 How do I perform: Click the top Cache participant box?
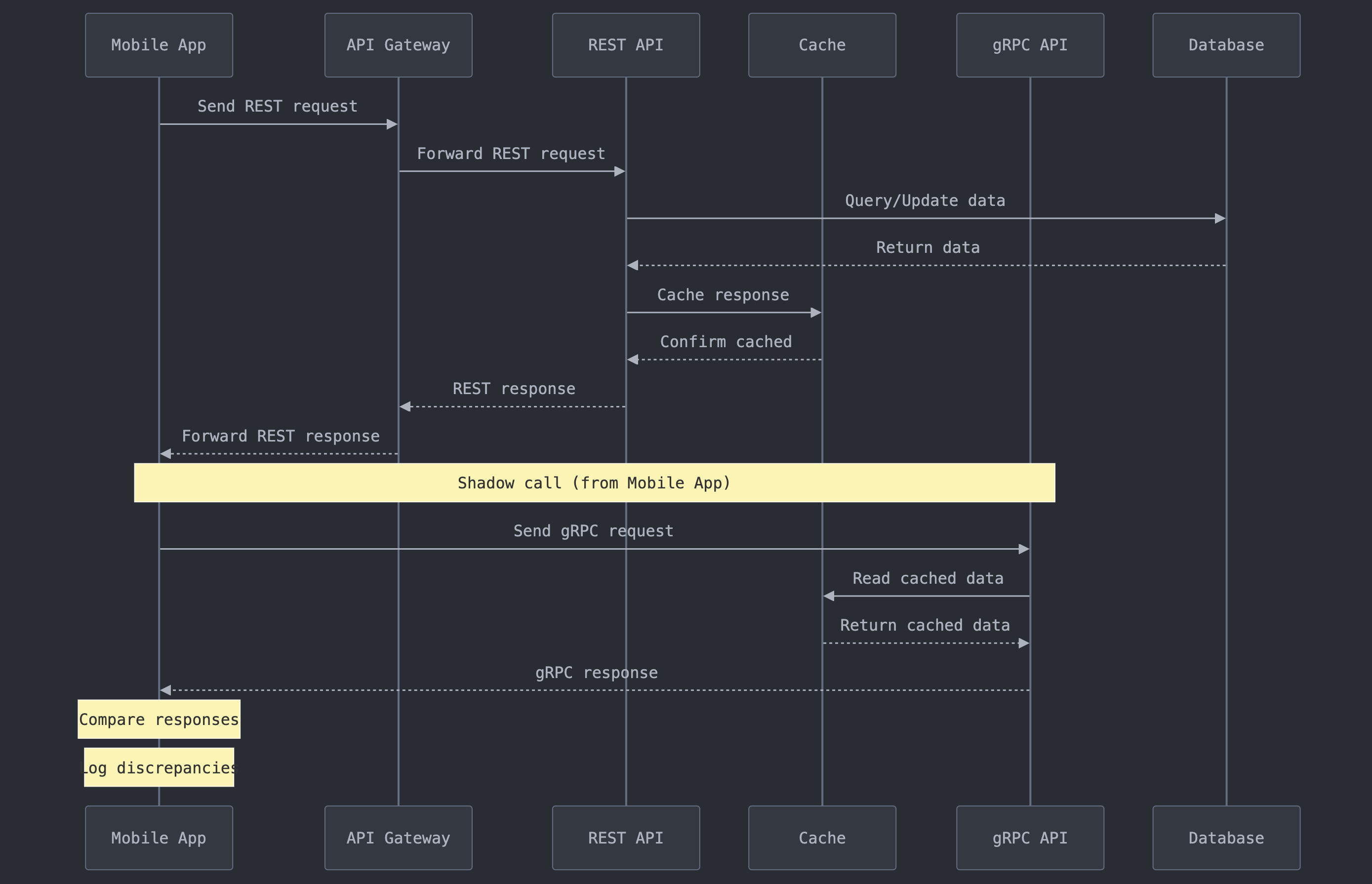point(822,45)
